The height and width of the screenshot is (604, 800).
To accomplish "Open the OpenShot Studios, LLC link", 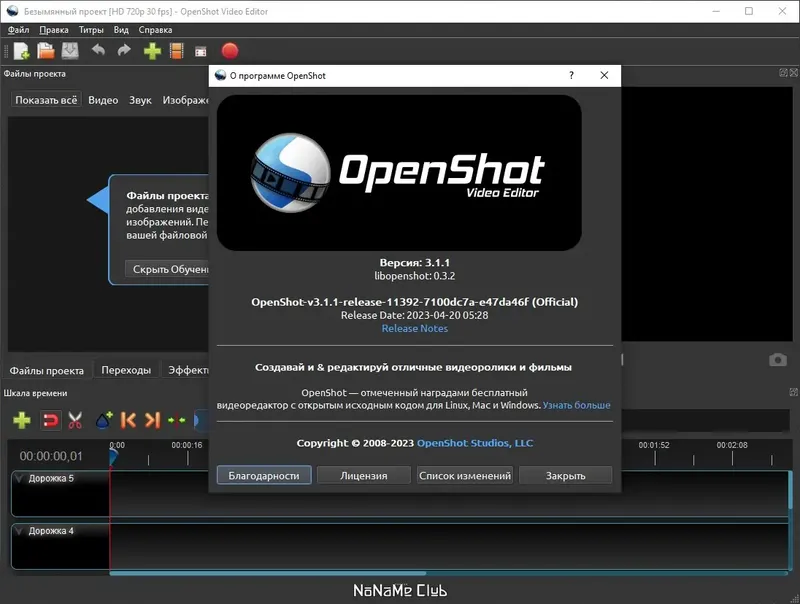I will [x=475, y=443].
